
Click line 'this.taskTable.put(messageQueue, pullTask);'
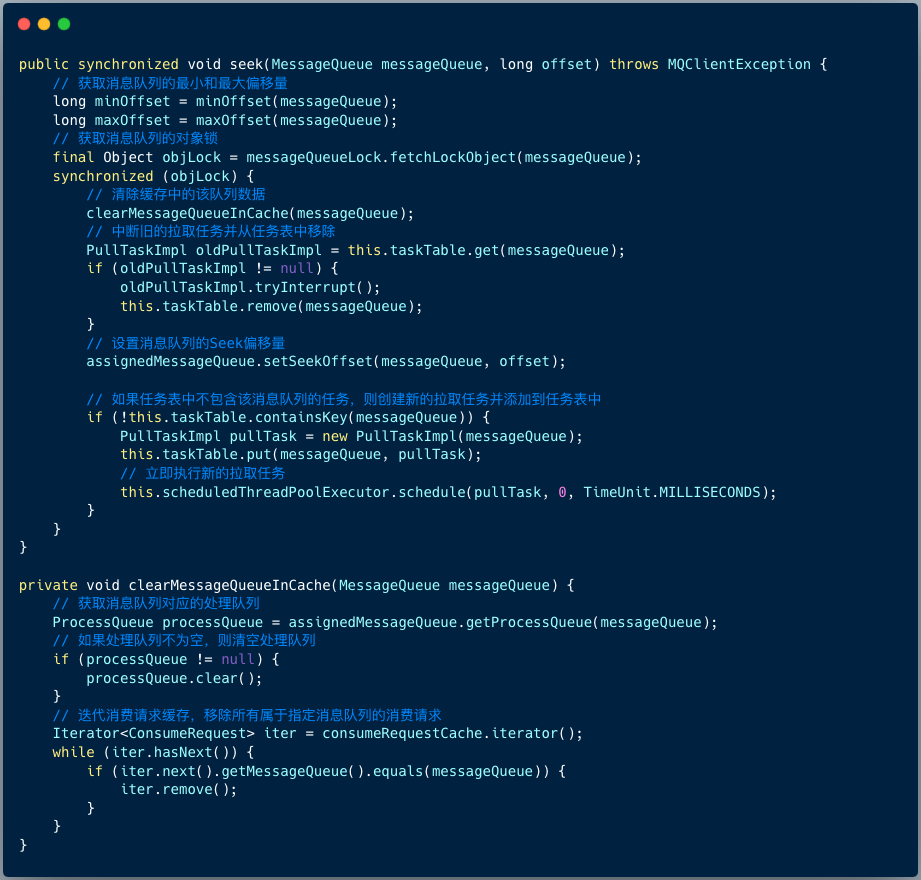(x=301, y=455)
